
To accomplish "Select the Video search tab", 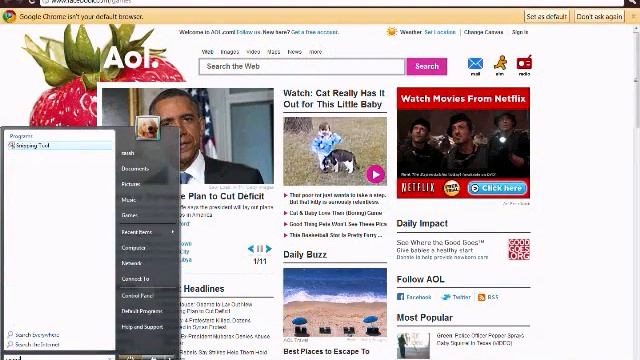I will click(253, 52).
